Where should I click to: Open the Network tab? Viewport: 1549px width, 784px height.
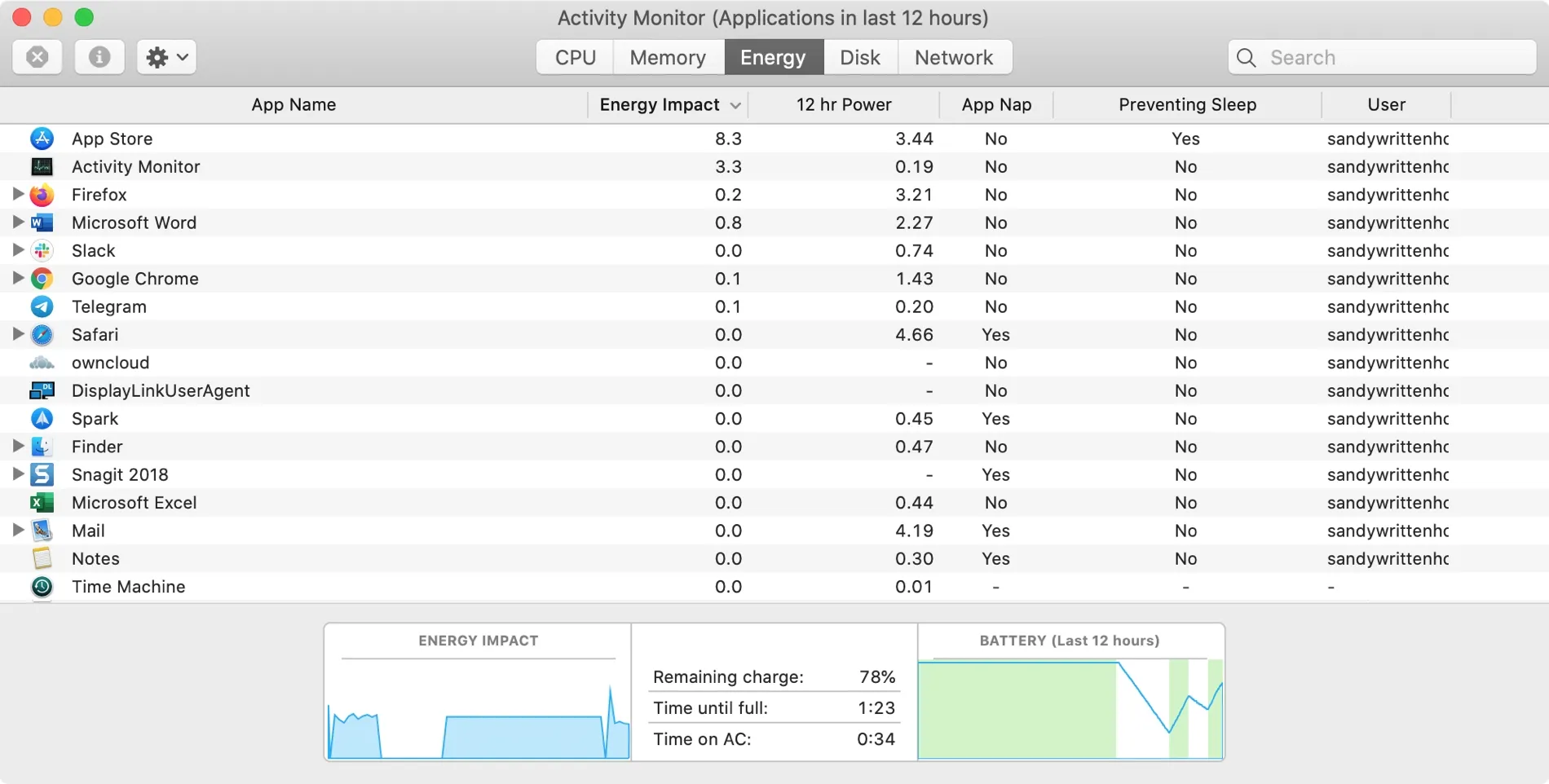[954, 57]
